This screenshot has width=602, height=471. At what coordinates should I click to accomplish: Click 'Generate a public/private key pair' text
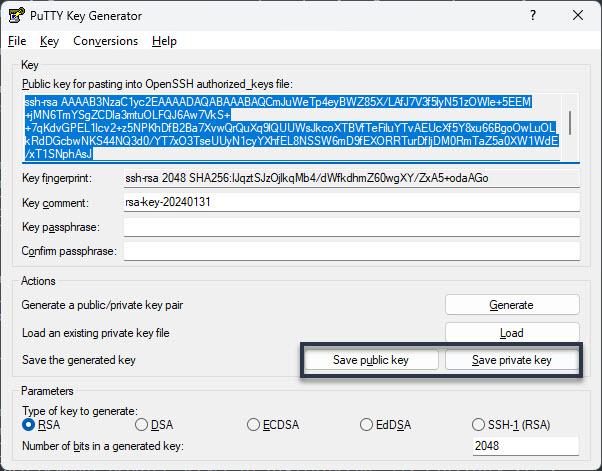click(x=102, y=305)
